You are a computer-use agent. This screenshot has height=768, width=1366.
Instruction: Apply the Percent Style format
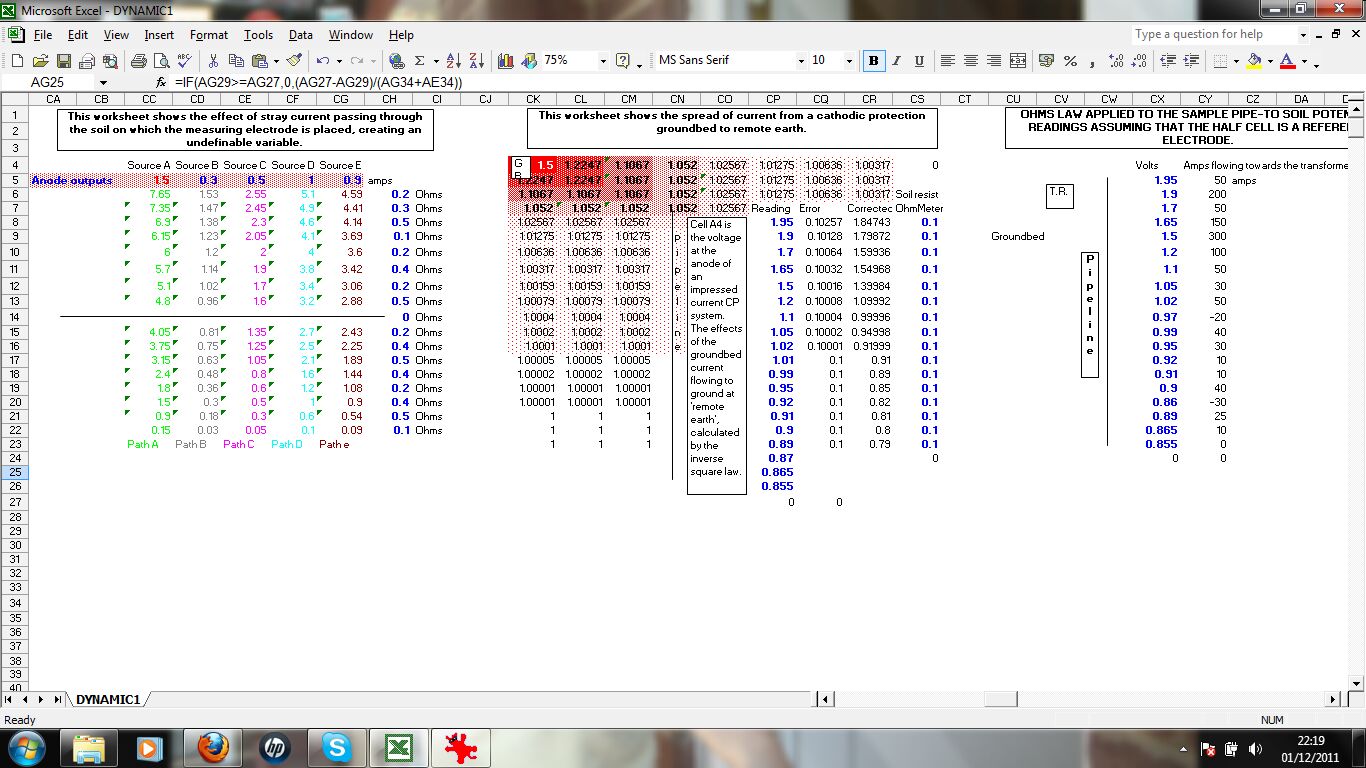pos(1070,61)
